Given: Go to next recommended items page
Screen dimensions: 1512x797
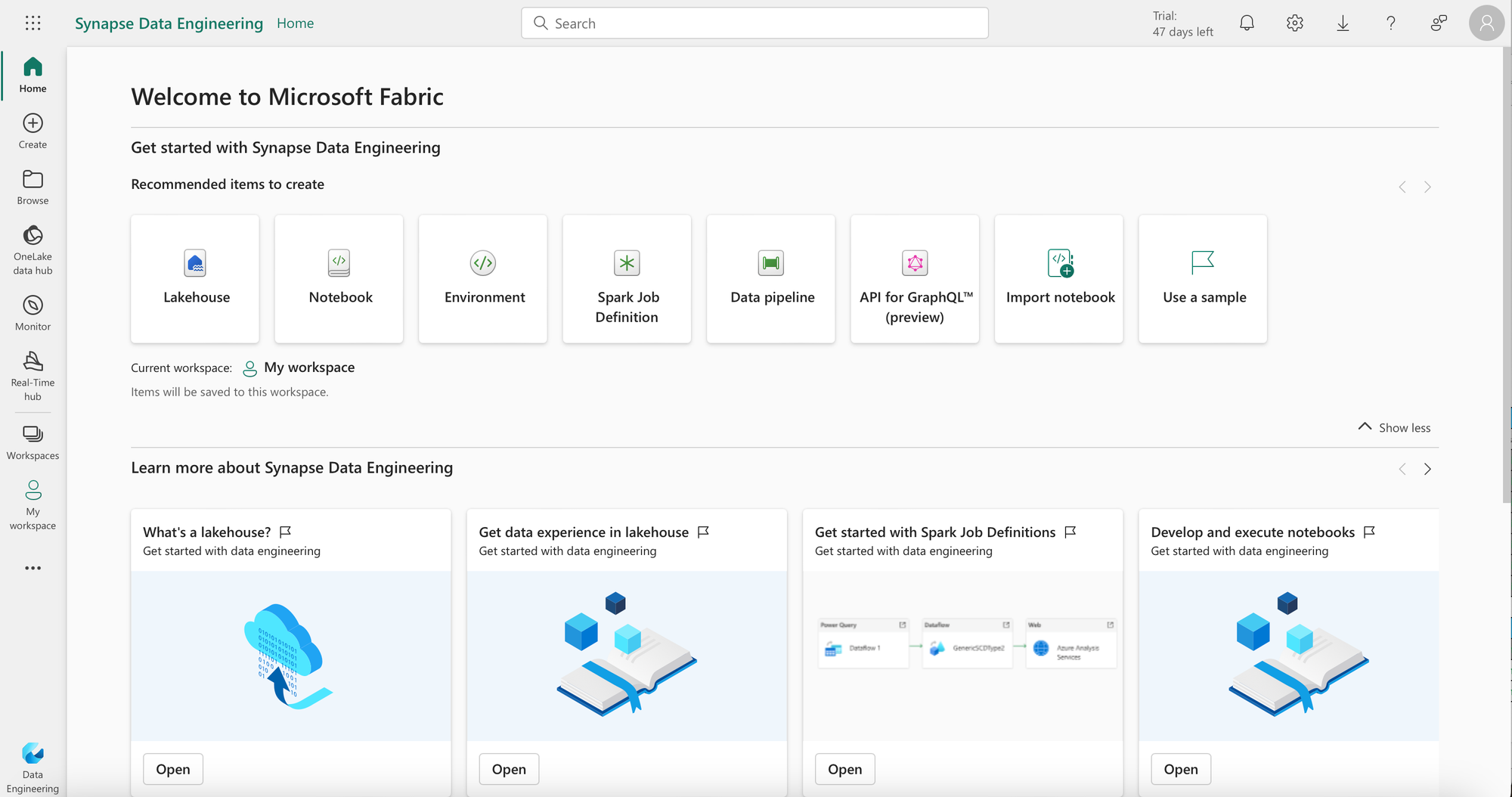Looking at the screenshot, I should click(x=1427, y=187).
